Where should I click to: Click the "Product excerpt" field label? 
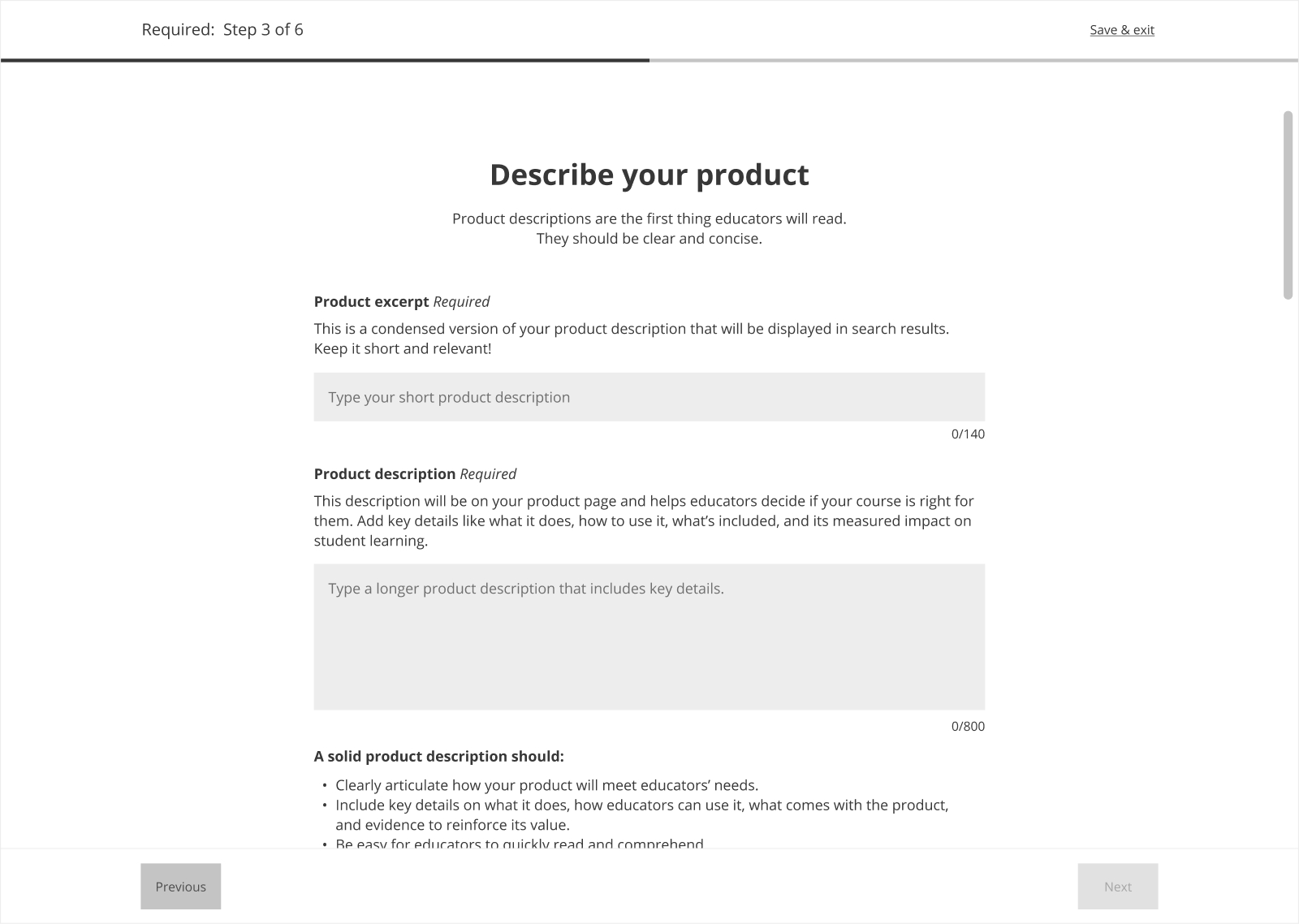click(371, 302)
